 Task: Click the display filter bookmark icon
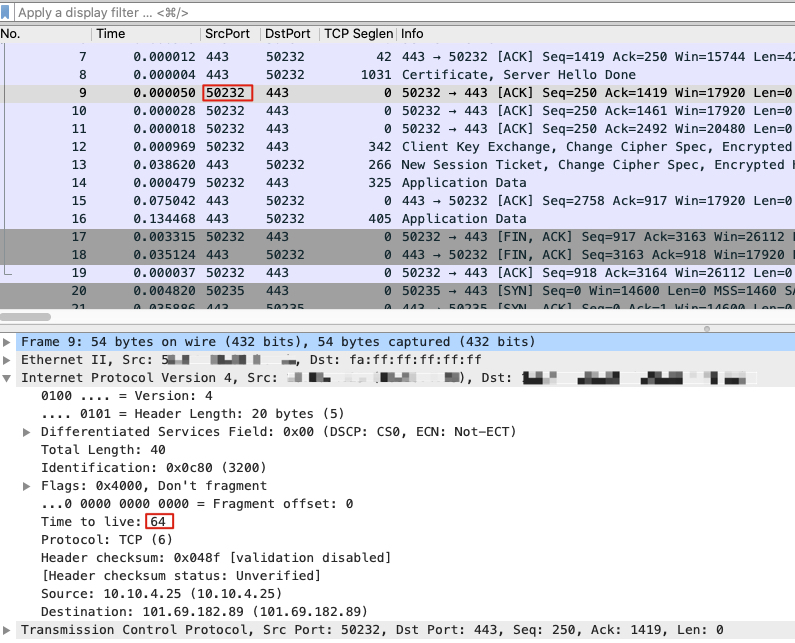coord(5,12)
